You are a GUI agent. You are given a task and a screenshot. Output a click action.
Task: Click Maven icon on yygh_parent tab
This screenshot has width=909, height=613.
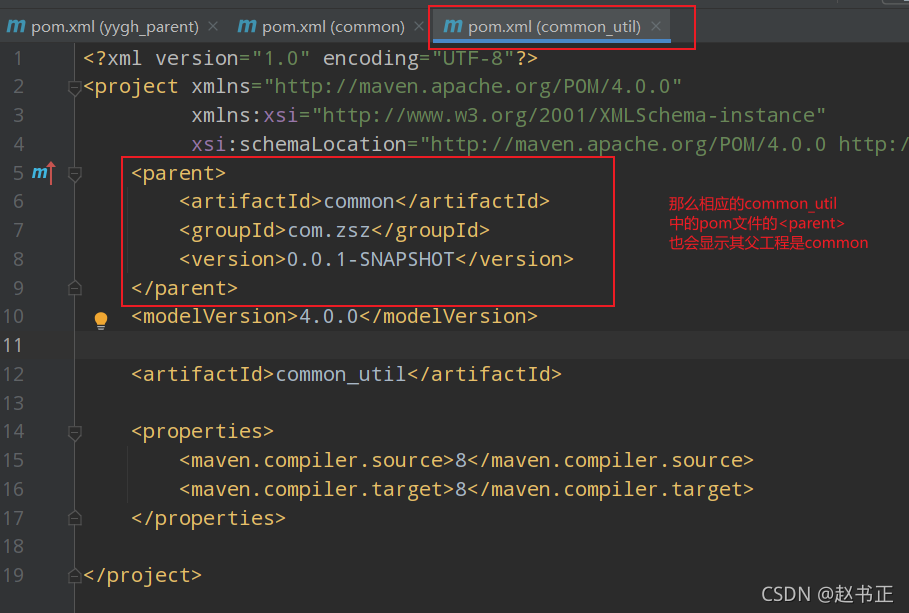(16, 26)
